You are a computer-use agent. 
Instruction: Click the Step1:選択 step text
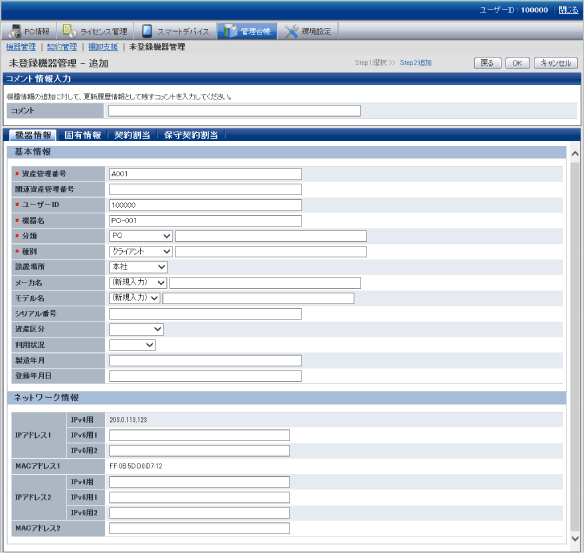[371, 63]
